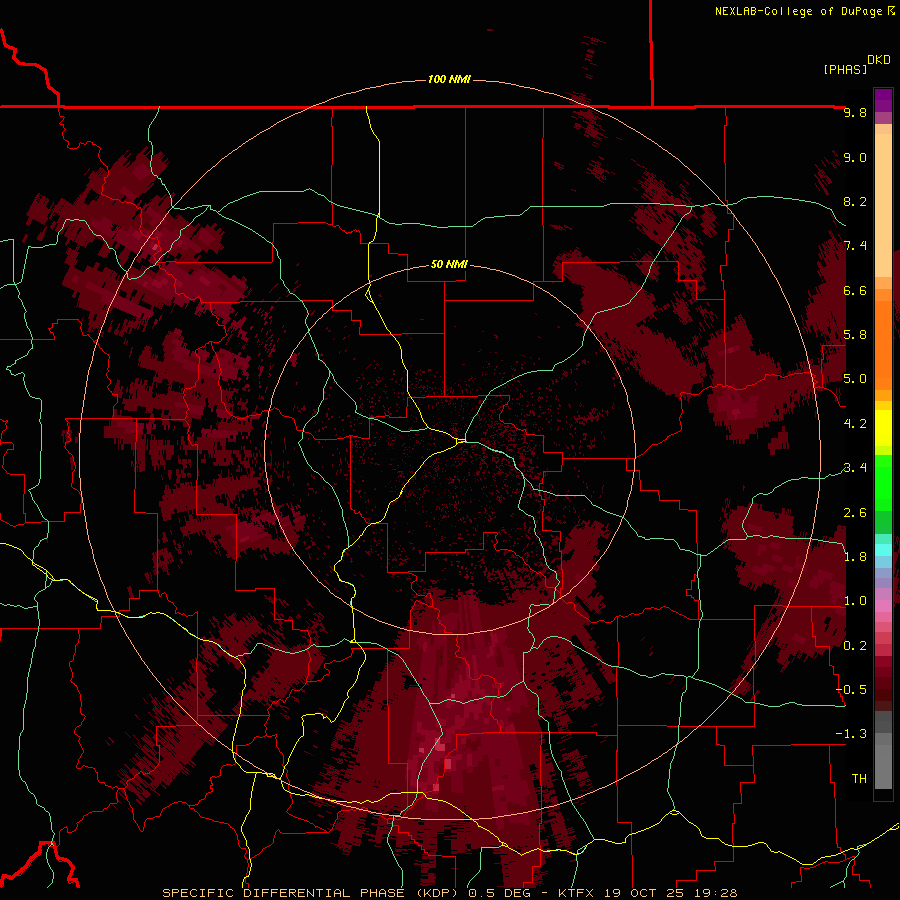Click the 1.0 value on color scale

(x=855, y=601)
